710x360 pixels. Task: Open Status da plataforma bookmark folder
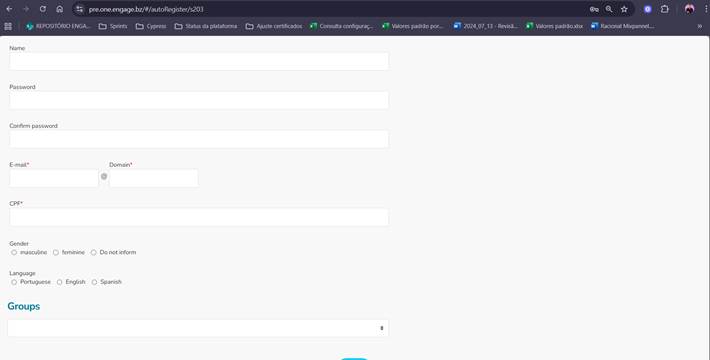(x=206, y=26)
